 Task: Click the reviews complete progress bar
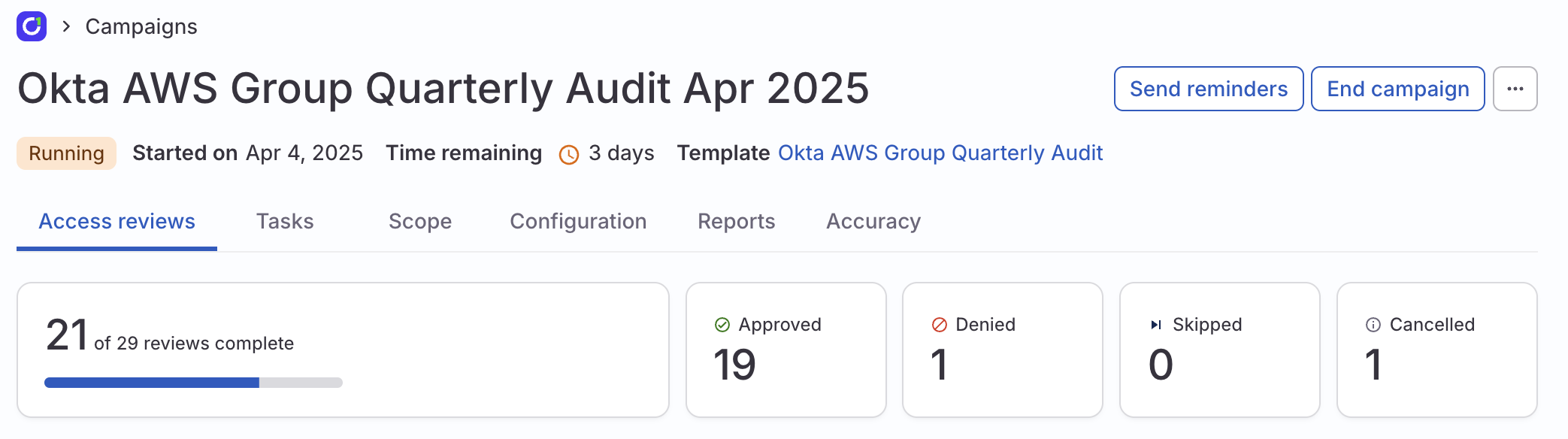point(193,383)
